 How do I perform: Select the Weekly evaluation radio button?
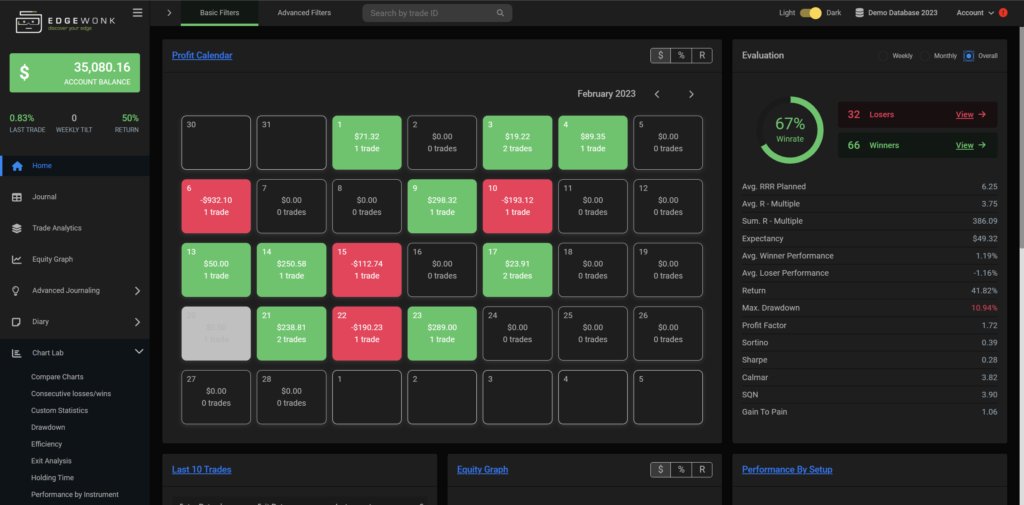884,56
